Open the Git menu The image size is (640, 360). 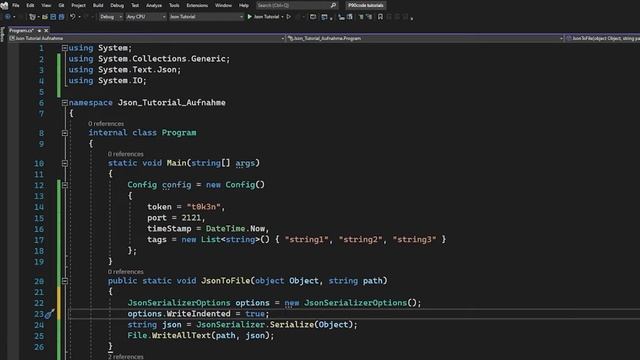point(61,5)
